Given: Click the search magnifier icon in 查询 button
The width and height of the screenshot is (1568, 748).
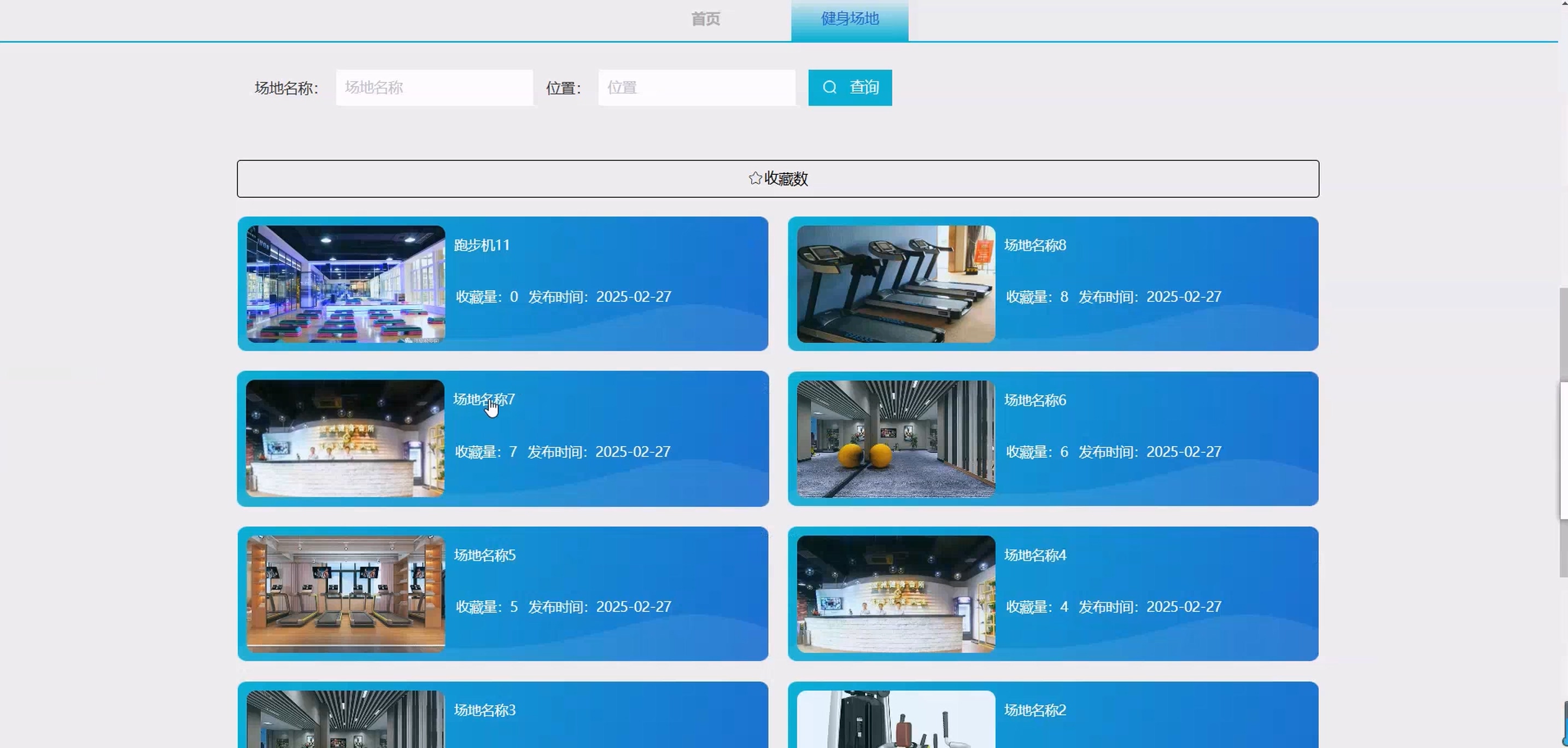Looking at the screenshot, I should click(829, 87).
